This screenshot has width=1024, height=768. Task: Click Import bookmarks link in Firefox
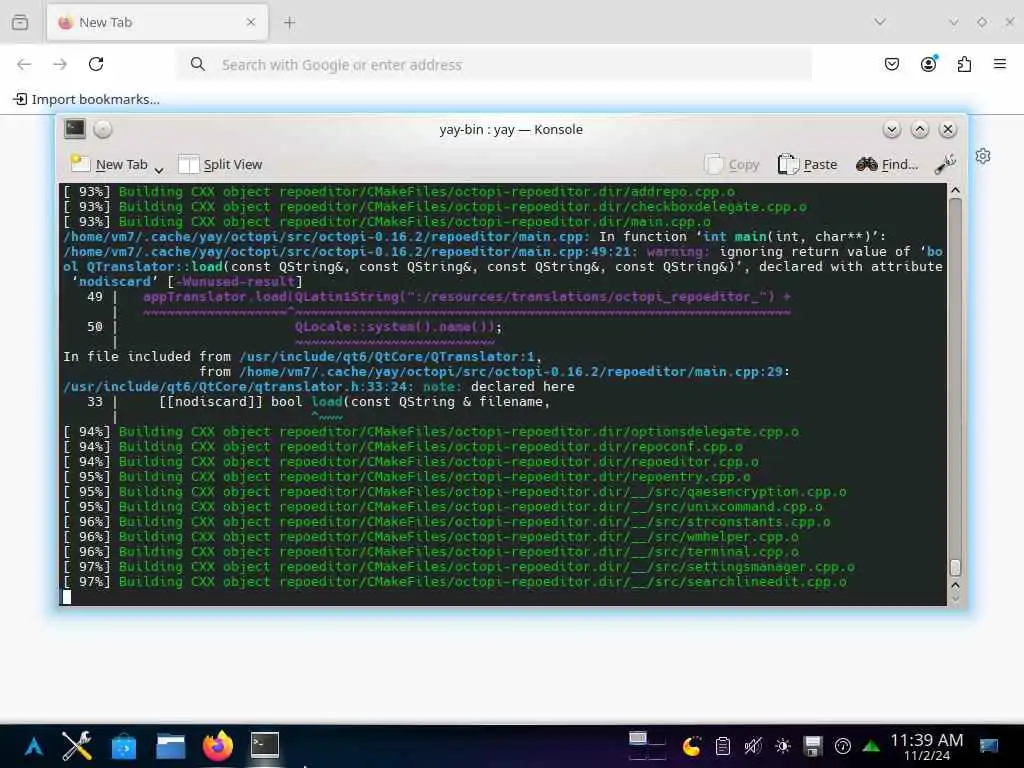pos(87,99)
